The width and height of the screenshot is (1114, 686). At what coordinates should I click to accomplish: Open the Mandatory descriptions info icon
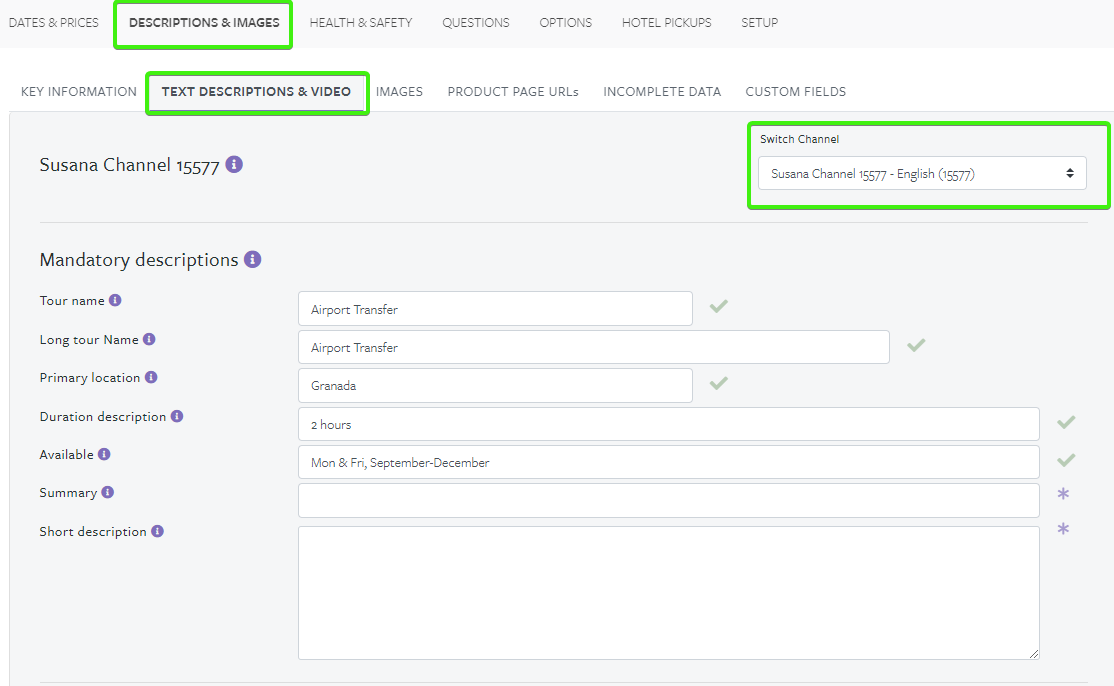[251, 258]
